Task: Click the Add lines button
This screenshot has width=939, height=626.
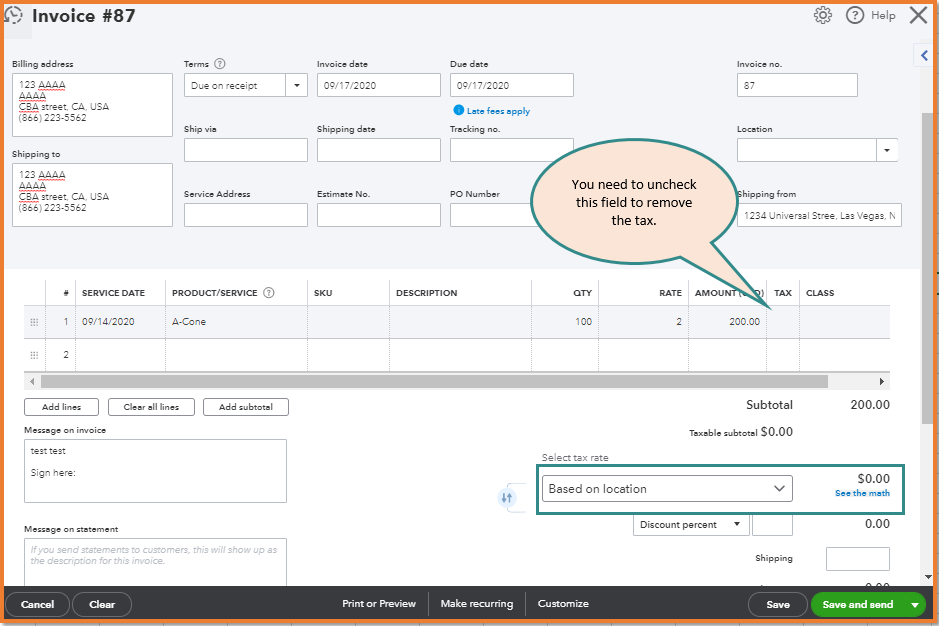Action: click(62, 407)
